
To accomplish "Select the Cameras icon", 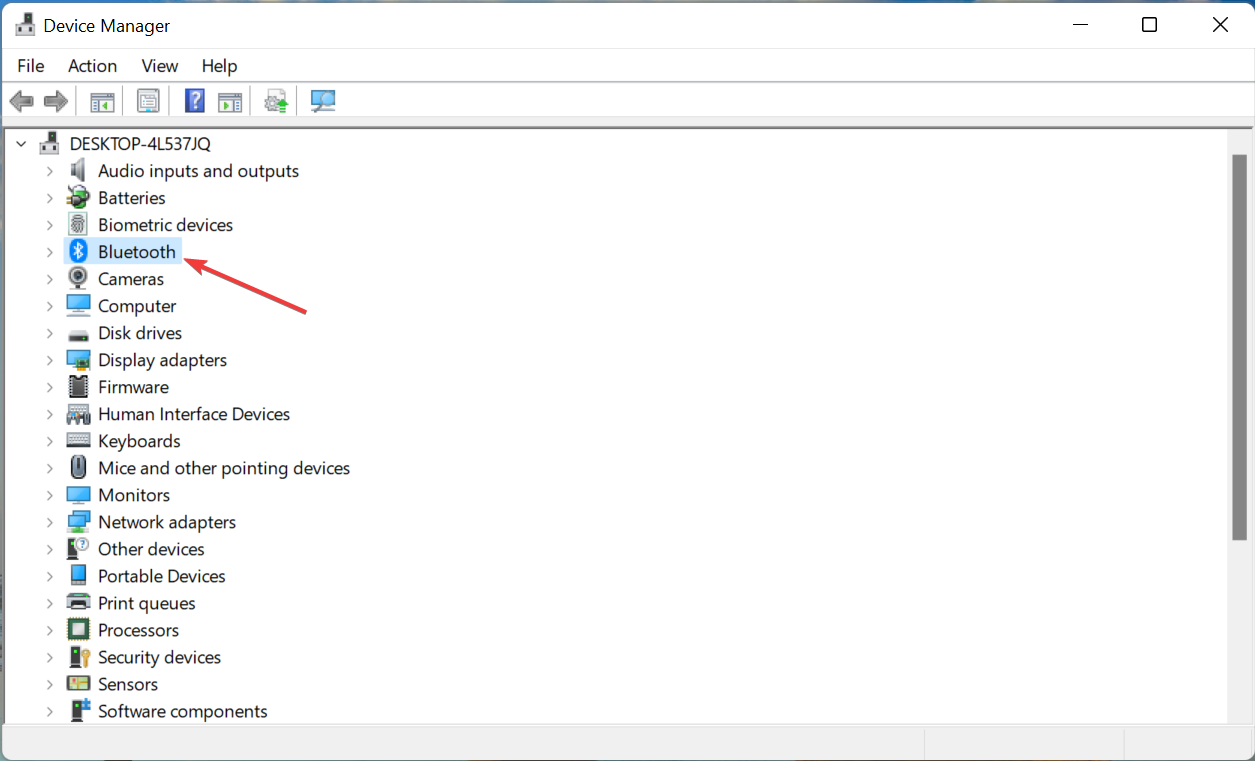I will click(x=78, y=279).
